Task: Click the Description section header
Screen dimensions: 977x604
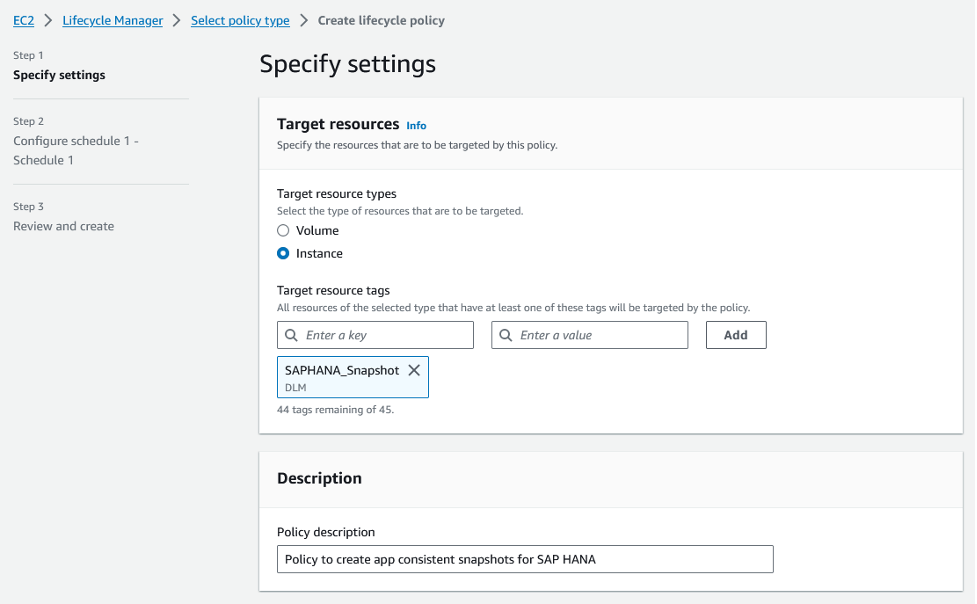Action: 320,478
